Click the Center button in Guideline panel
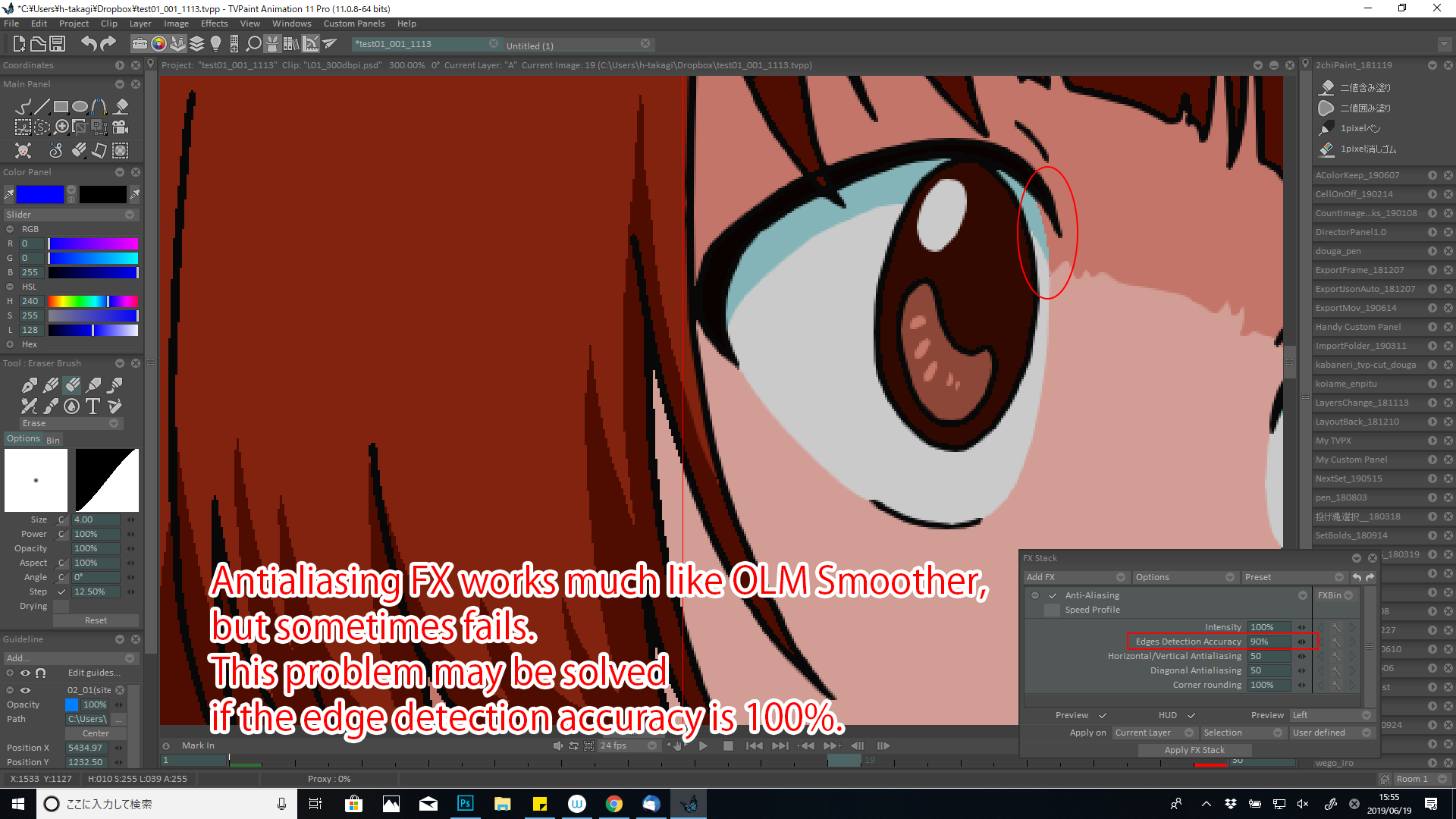This screenshot has width=1456, height=819. coord(96,733)
